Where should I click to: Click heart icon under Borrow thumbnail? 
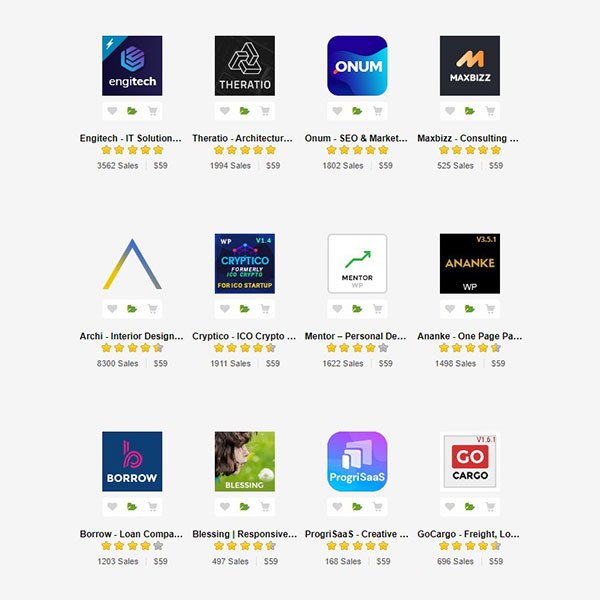point(112,507)
